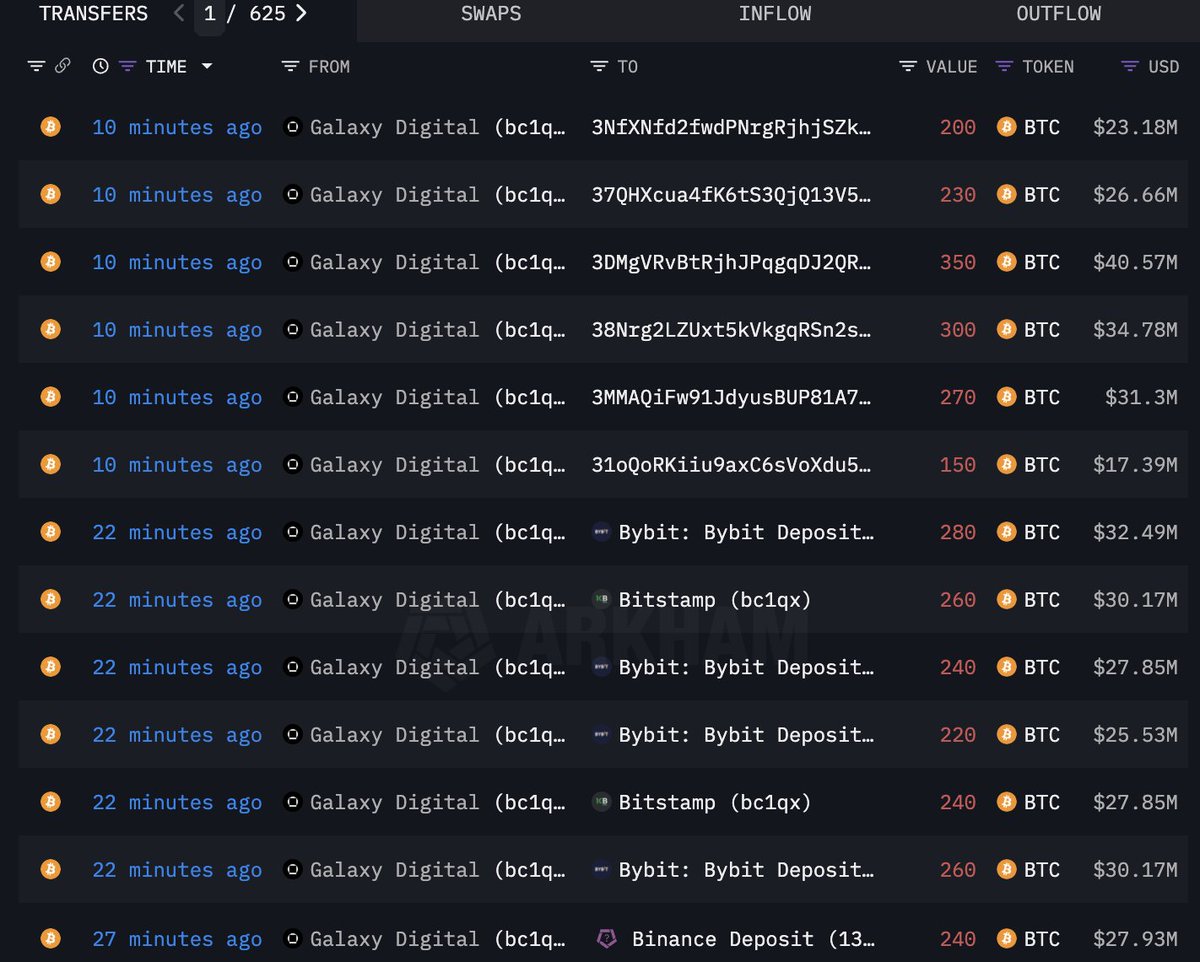Click the $17.39M USD amount
Viewport: 1200px width, 962px height.
(1135, 464)
